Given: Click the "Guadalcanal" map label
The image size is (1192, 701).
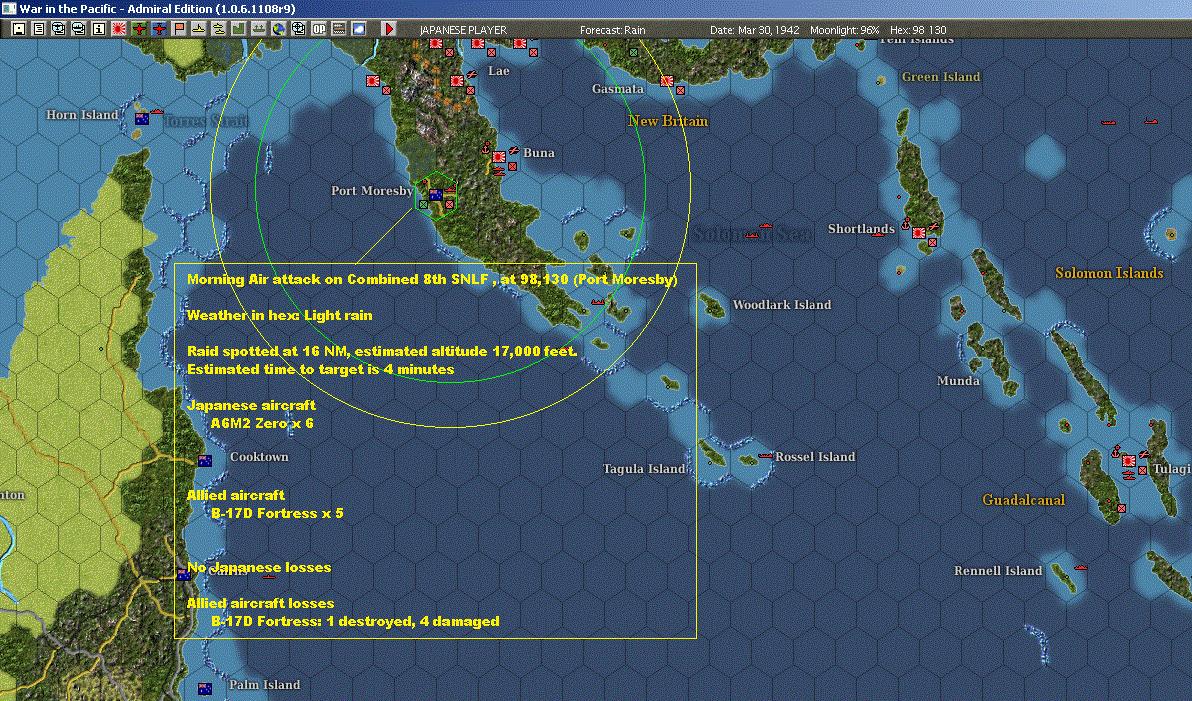Looking at the screenshot, I should coord(1023,500).
